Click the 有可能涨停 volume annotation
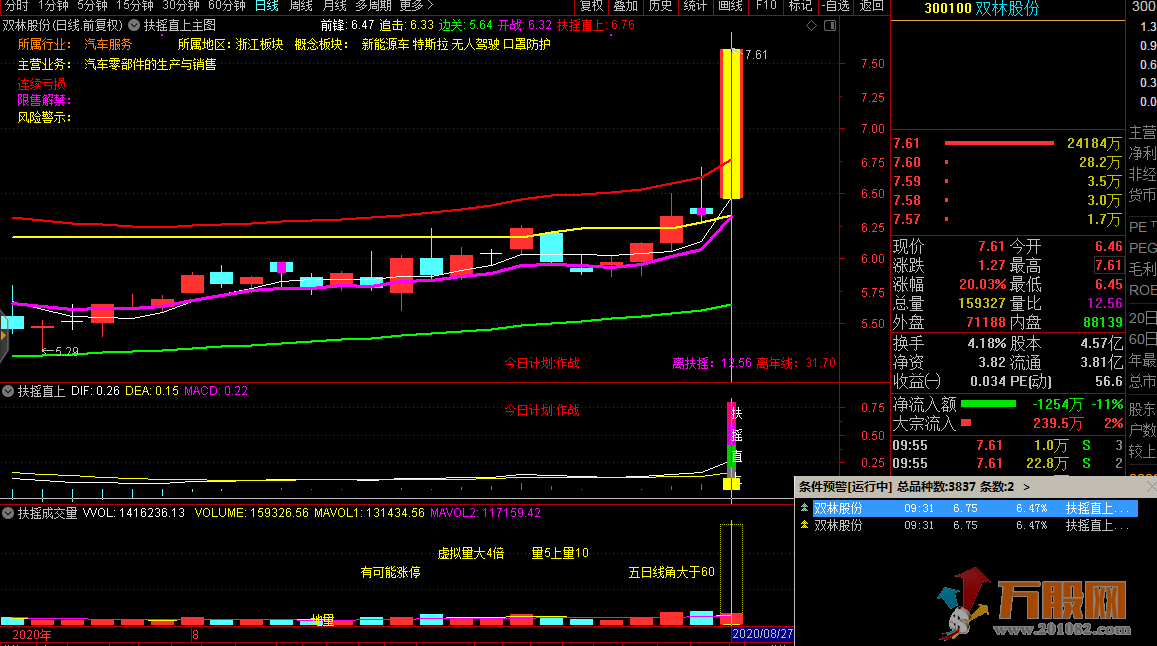This screenshot has height=646, width=1157. (390, 572)
